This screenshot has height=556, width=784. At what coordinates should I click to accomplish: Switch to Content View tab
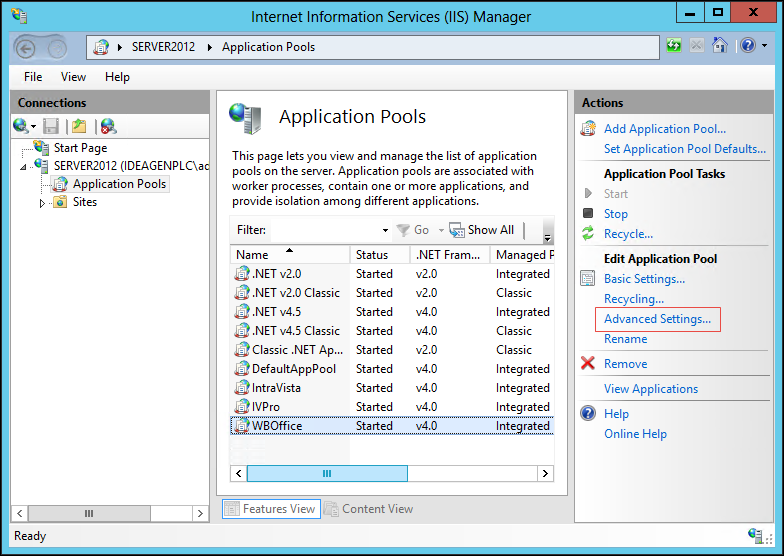[369, 509]
